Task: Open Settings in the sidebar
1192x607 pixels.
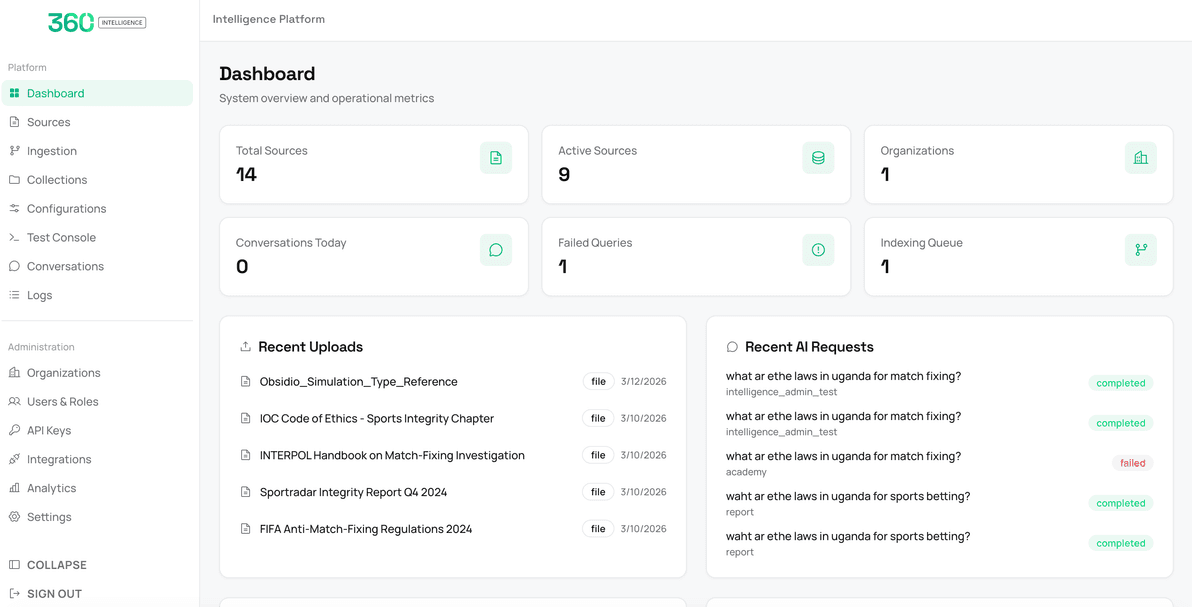Action: pos(97,517)
